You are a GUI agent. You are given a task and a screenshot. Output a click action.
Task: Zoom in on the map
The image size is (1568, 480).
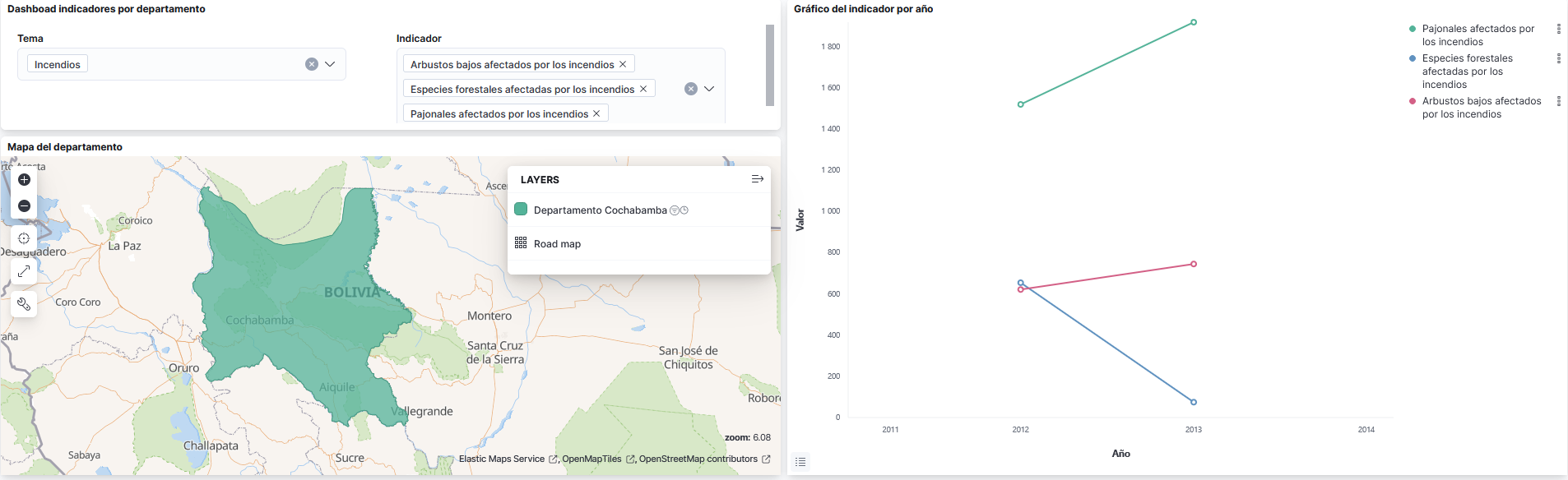pyautogui.click(x=24, y=180)
